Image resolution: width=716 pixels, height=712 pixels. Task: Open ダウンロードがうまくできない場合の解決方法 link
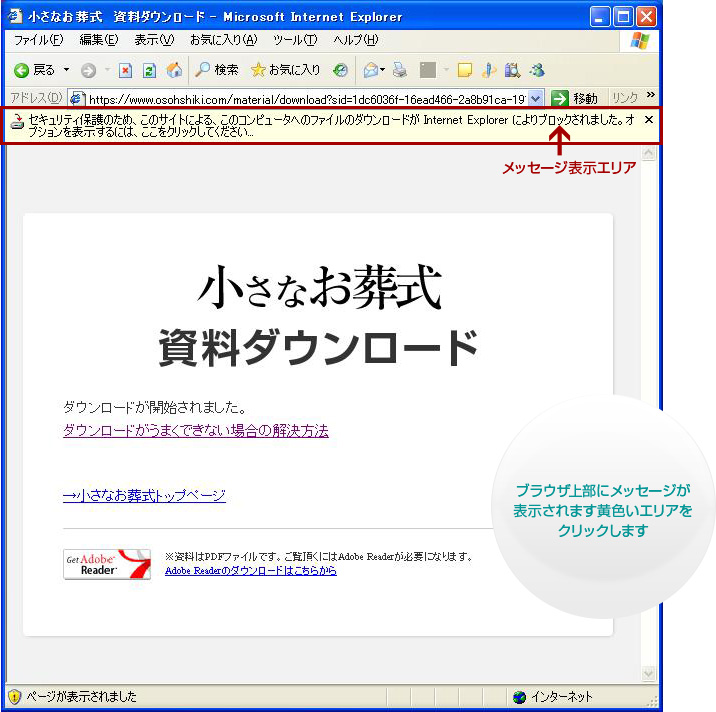(x=196, y=431)
